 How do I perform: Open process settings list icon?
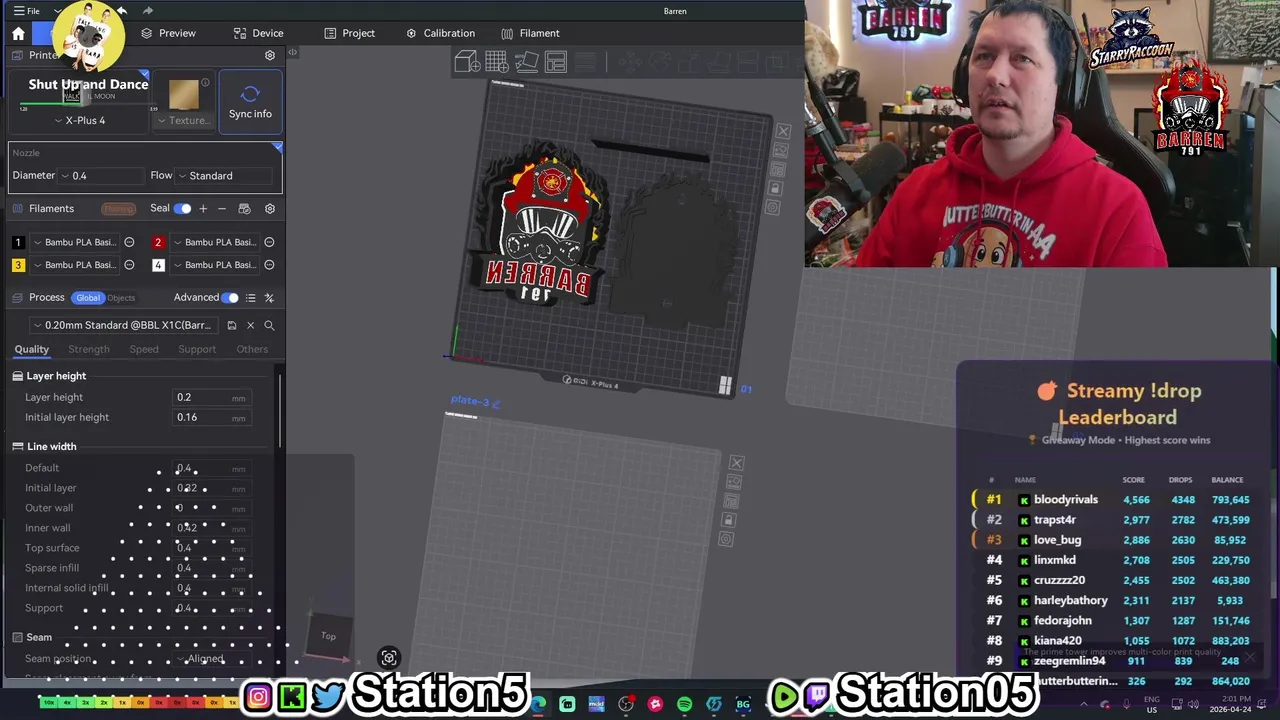click(250, 297)
